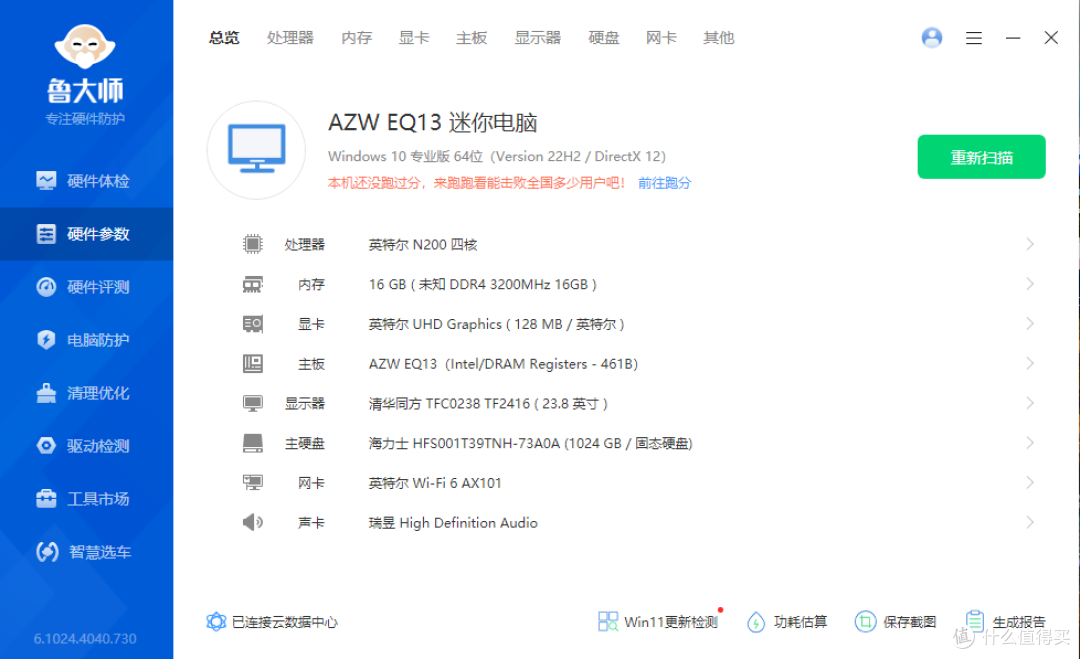Follow the 前往跑分 link
Image resolution: width=1080 pixels, height=659 pixels.
click(x=664, y=183)
